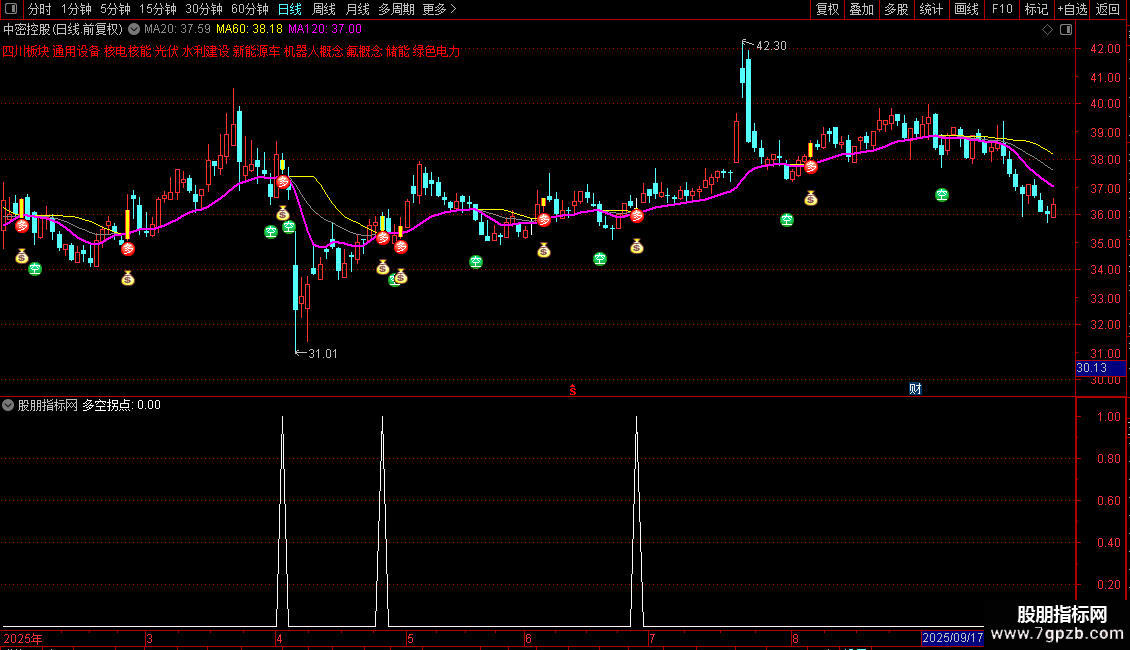1130x650 pixels.
Task: Toggle the right side panel icon
Action: coord(1066,30)
